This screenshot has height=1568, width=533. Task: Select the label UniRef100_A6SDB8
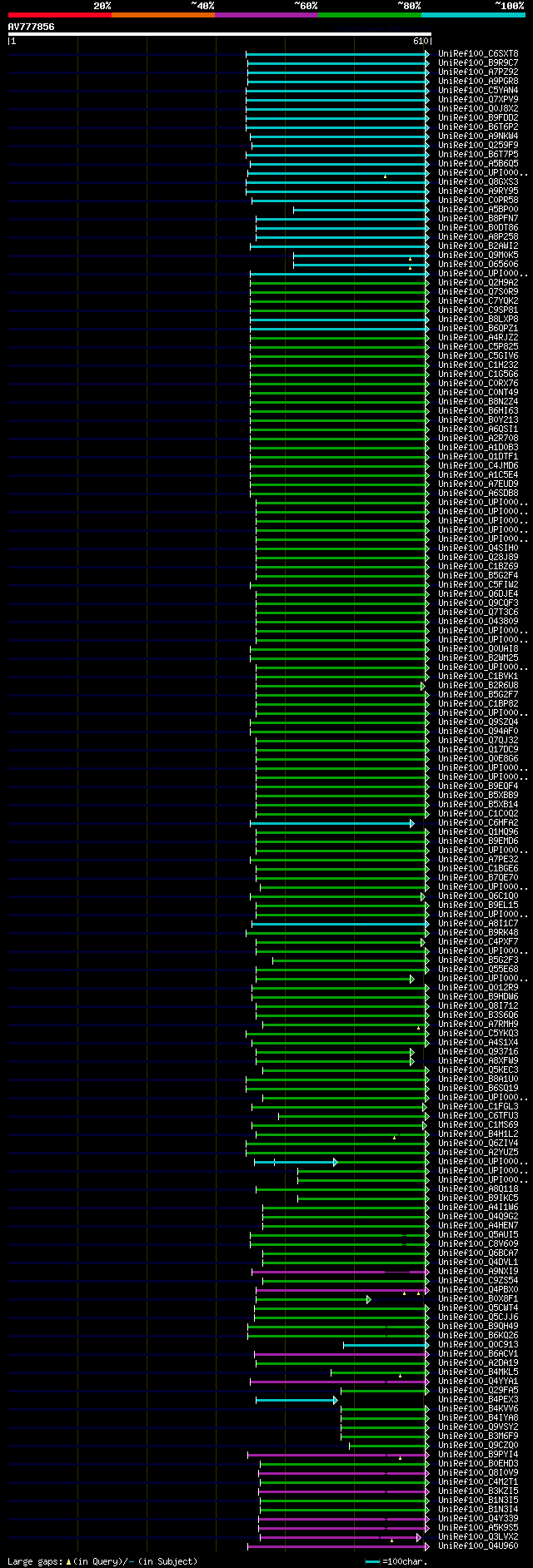[478, 493]
